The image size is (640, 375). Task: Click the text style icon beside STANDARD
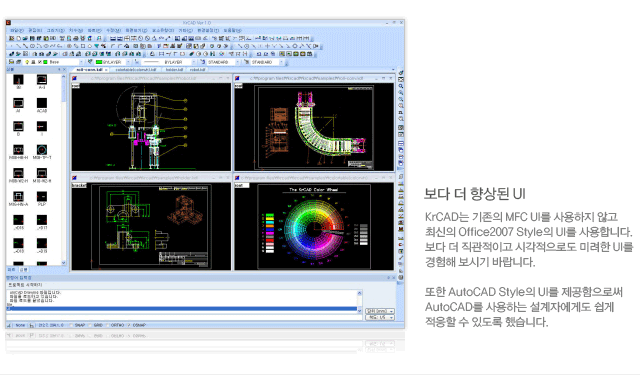coord(203,62)
